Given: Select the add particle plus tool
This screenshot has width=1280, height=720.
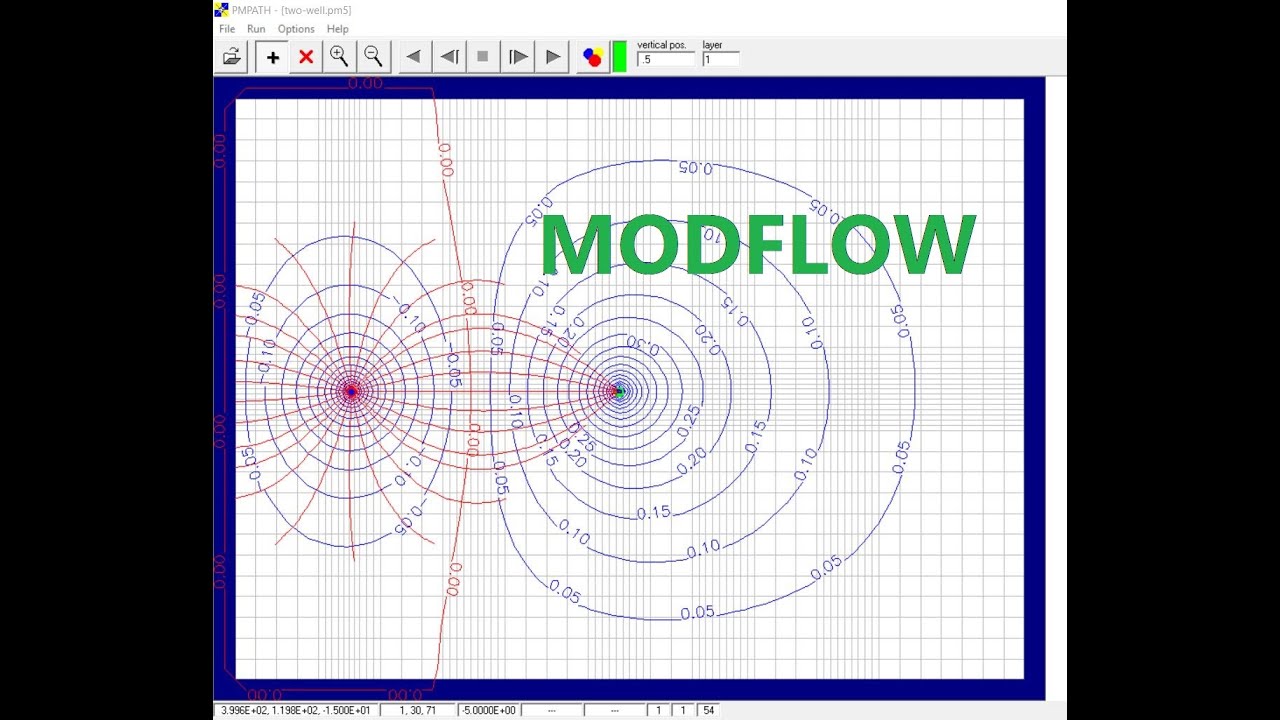Looking at the screenshot, I should point(272,57).
